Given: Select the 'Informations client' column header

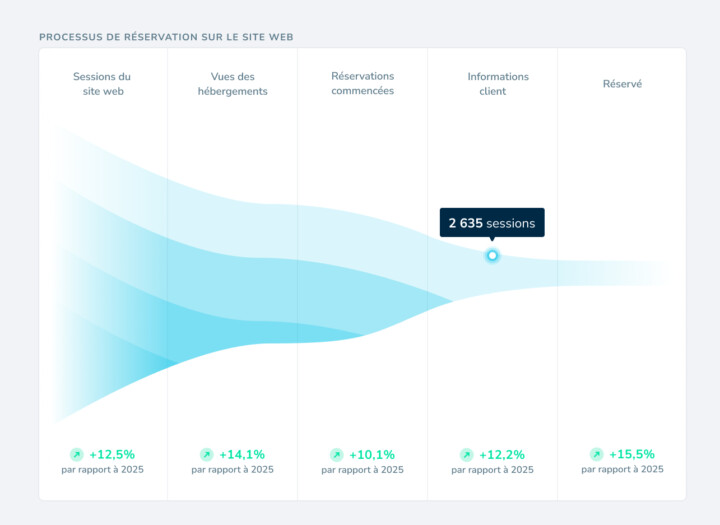Looking at the screenshot, I should [498, 84].
